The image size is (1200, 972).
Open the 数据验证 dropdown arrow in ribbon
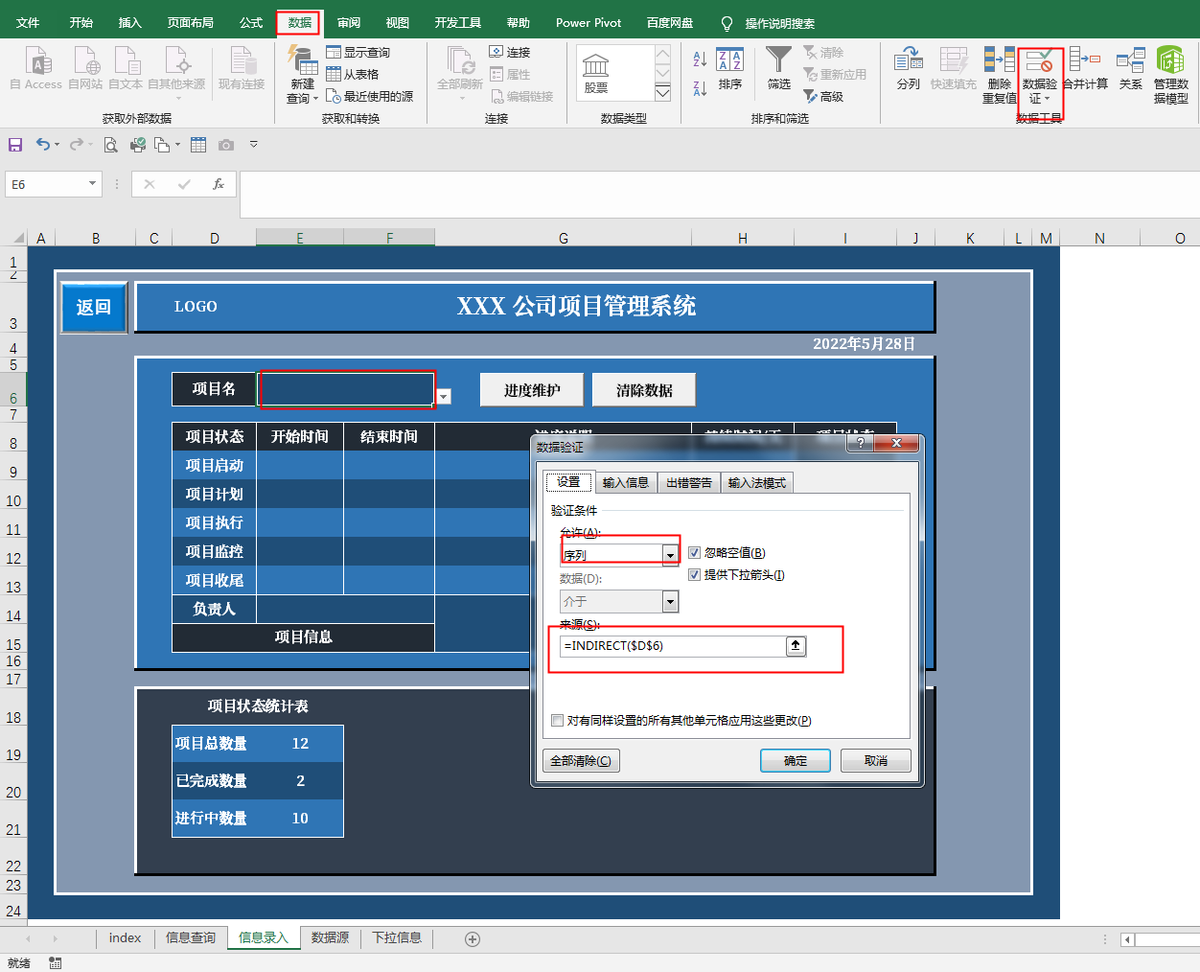pos(1047,99)
